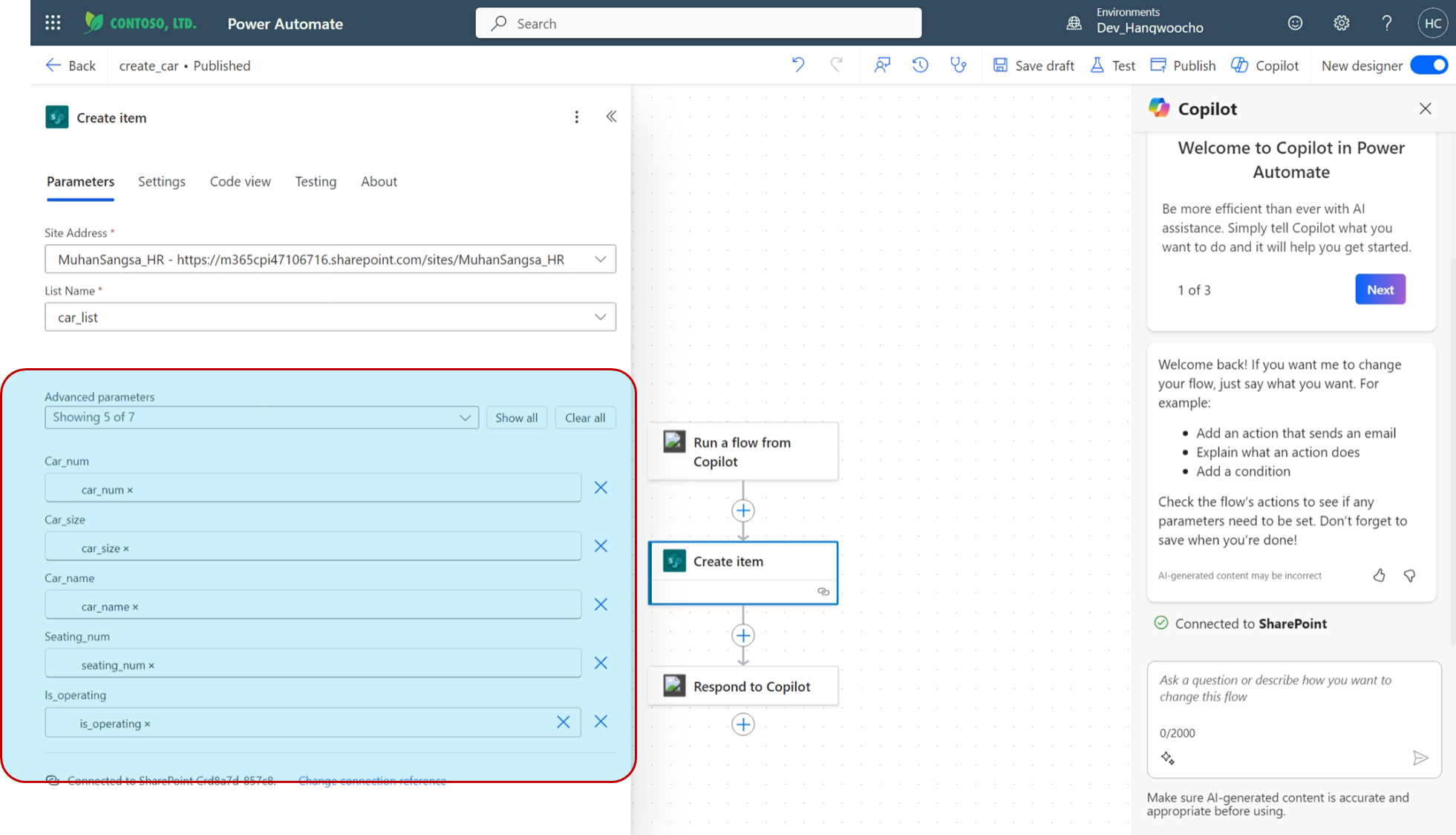Click the Contoso, Ltd. logo
Viewport: 1456px width, 835px height.
(140, 23)
